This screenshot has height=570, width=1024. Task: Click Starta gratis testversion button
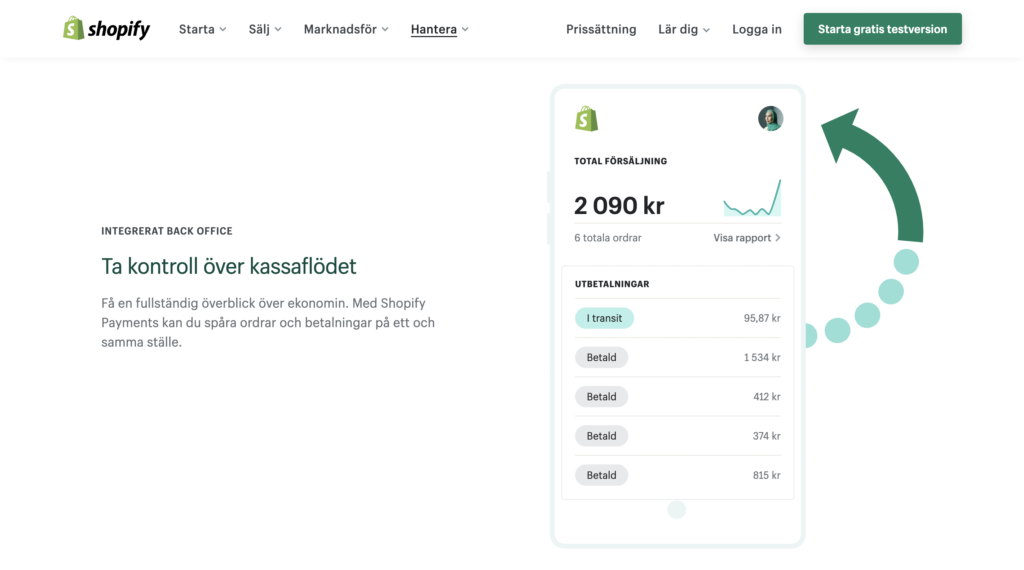(882, 29)
